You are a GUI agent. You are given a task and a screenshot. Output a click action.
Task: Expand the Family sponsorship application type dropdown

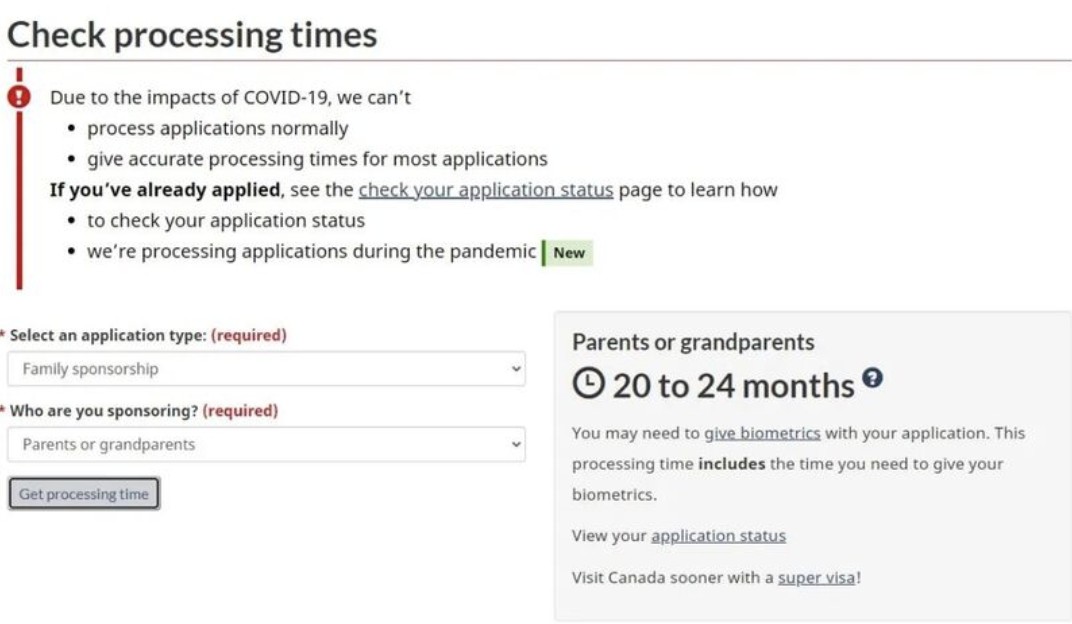266,369
